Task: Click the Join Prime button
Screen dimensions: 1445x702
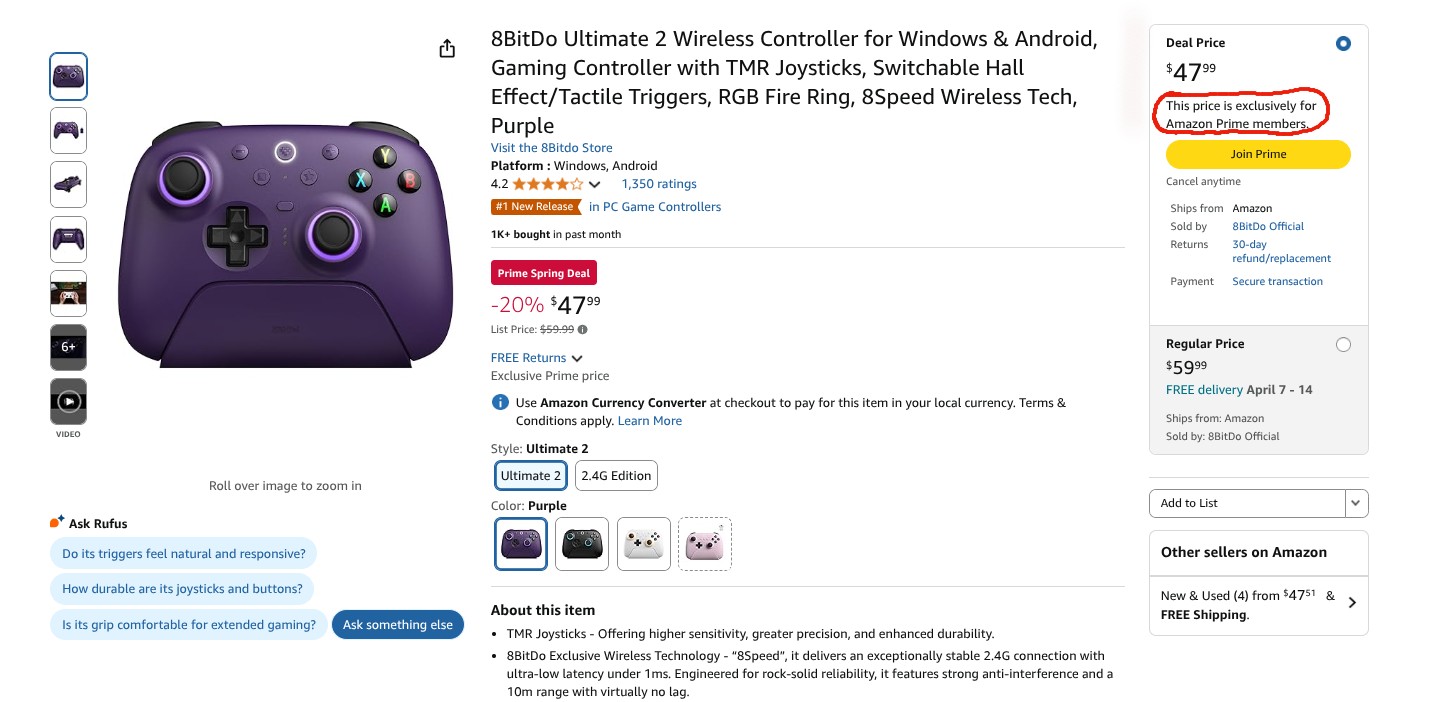Action: 1258,154
